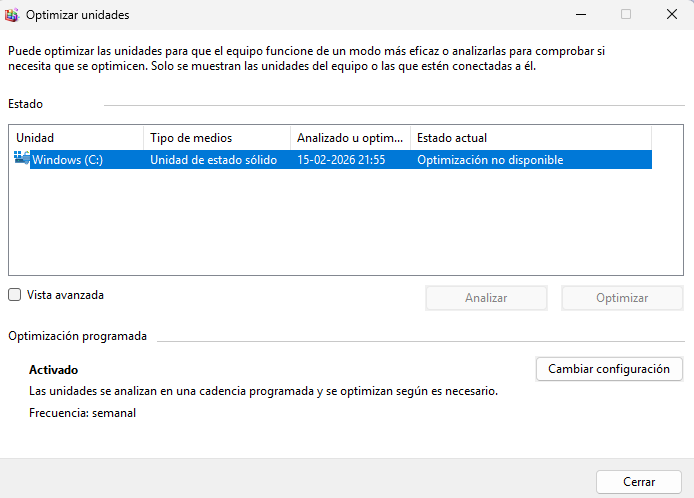This screenshot has height=498, width=694.
Task: Click the Windows (C:) drive icon
Action: (x=22, y=158)
